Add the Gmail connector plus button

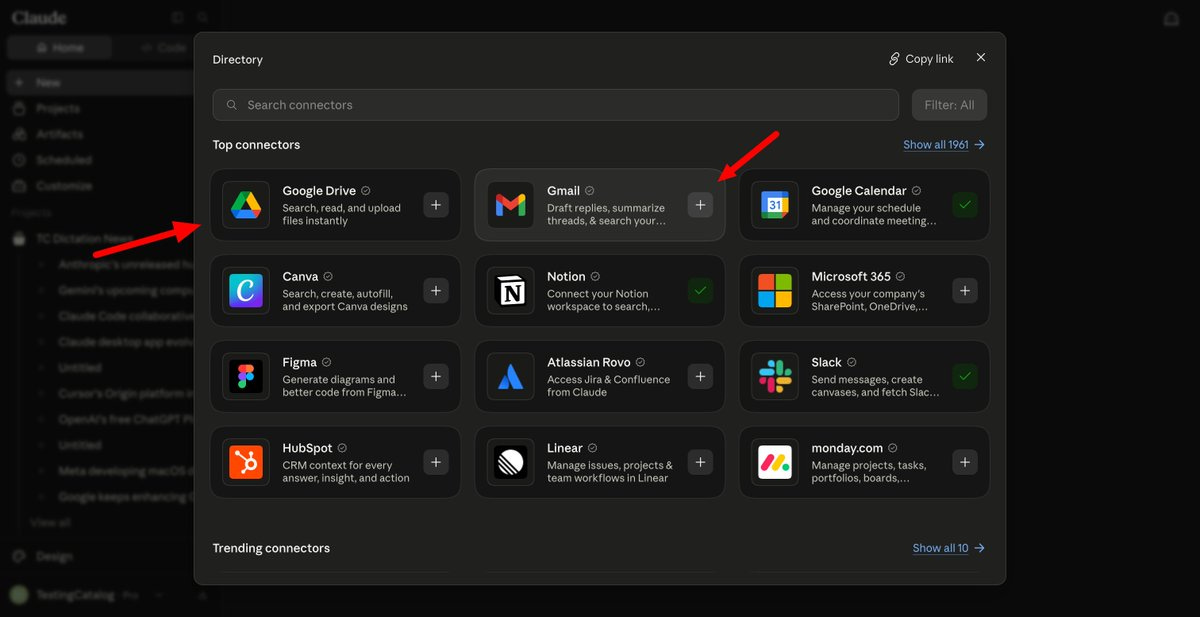click(x=700, y=205)
